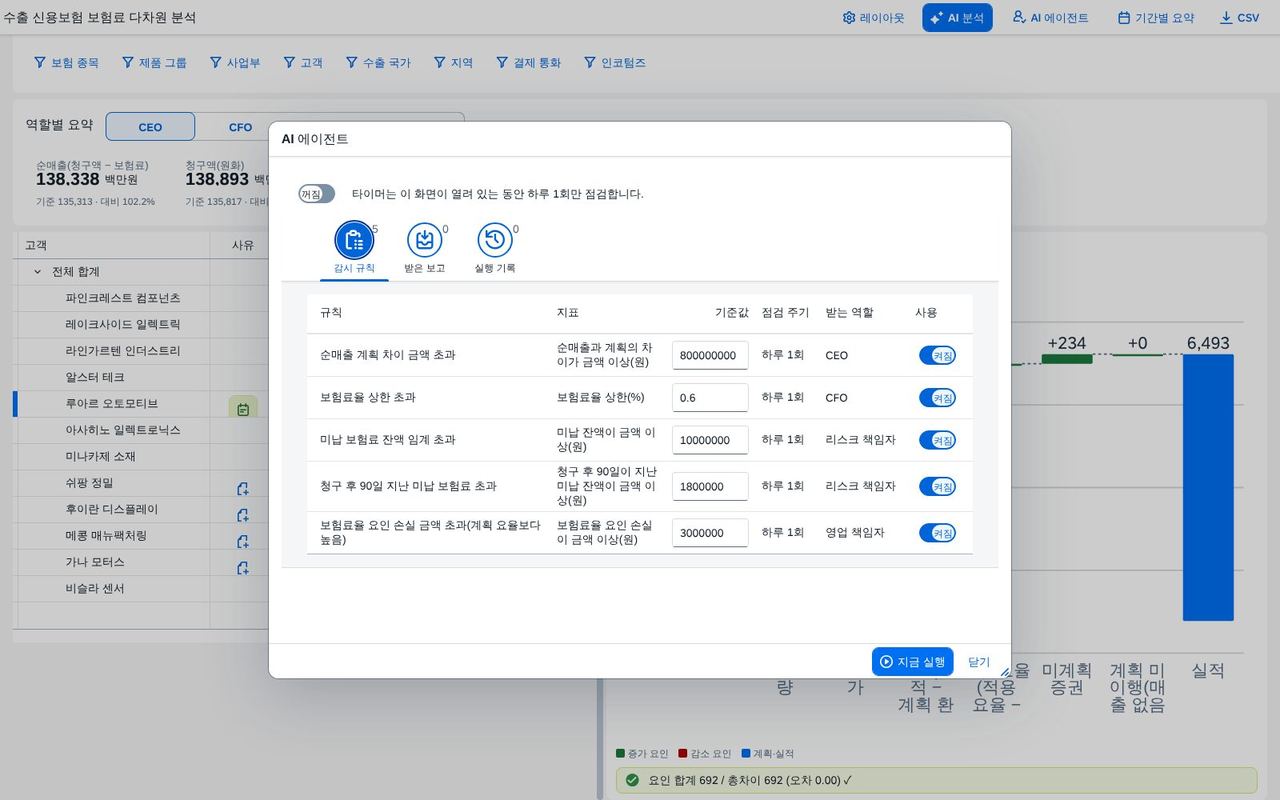Open the 고객 filter

click(303, 62)
